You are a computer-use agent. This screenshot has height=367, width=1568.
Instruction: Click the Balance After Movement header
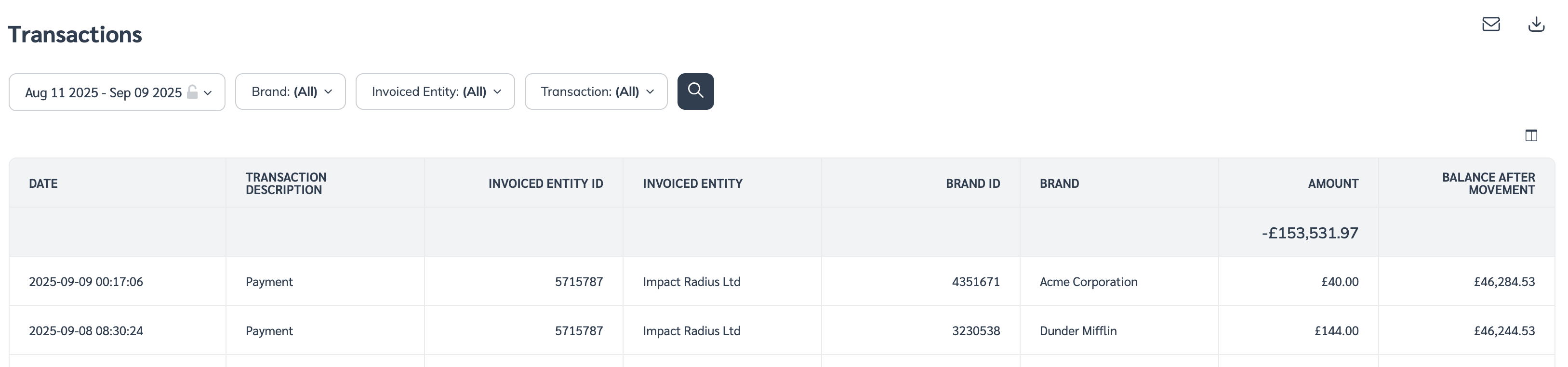pos(1488,184)
